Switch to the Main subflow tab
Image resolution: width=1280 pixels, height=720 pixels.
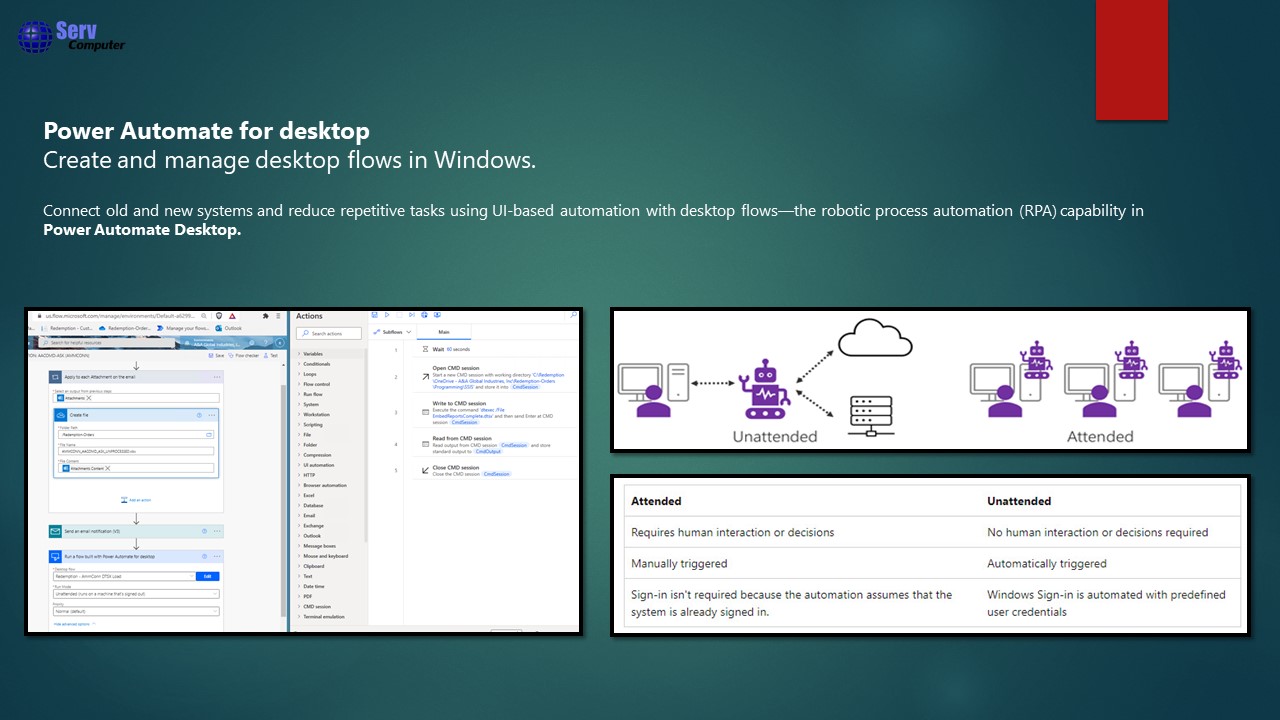tap(443, 332)
